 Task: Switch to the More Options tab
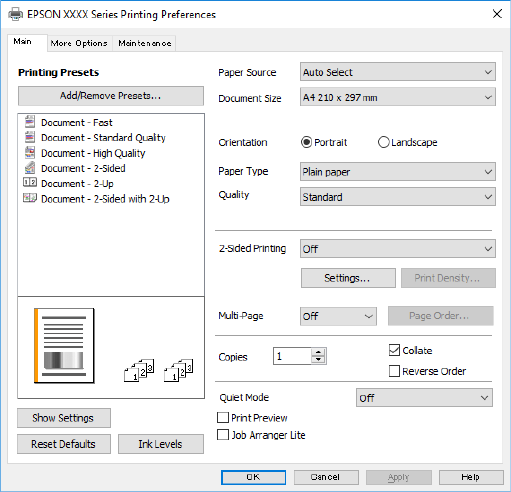pyautogui.click(x=79, y=43)
